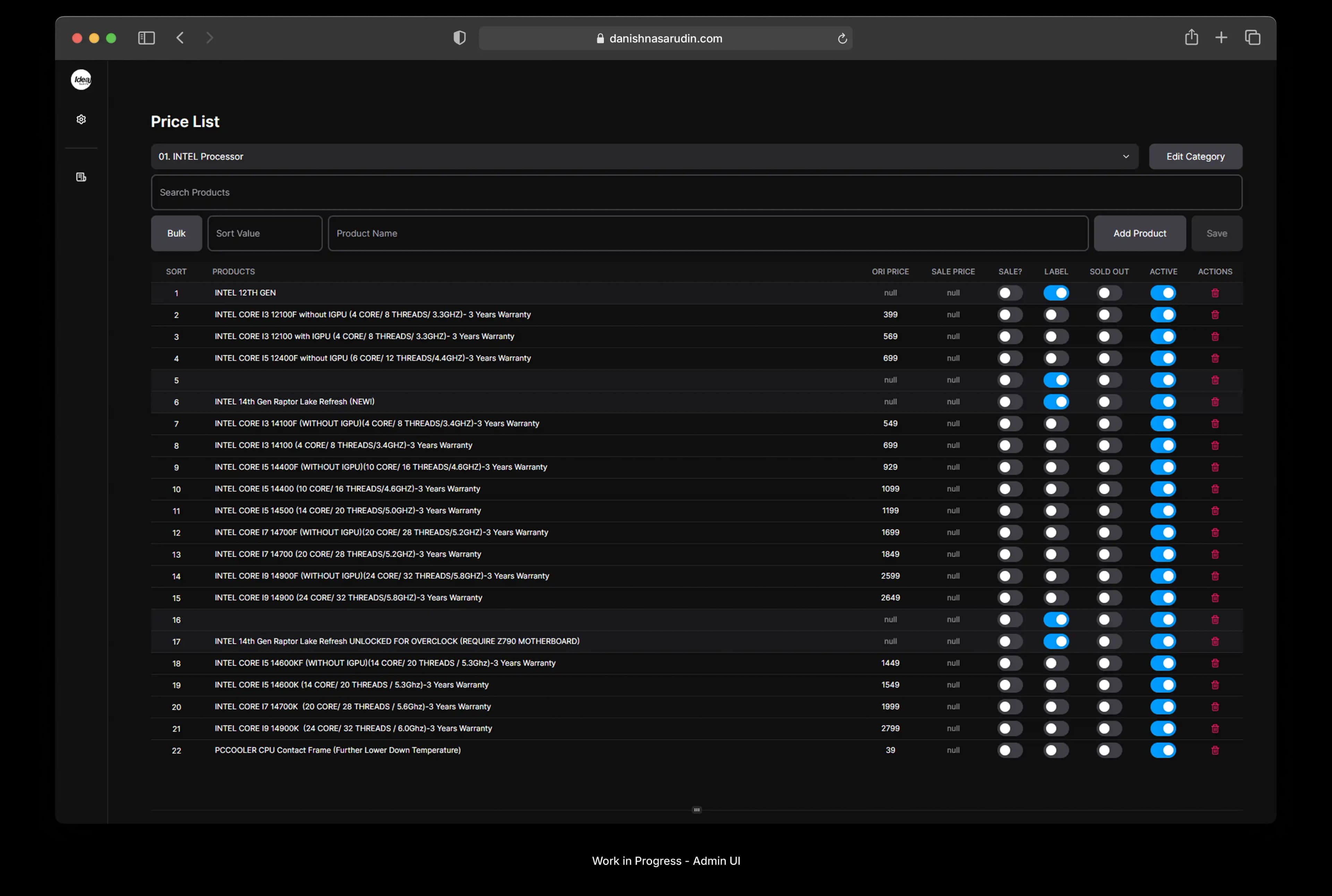Click sort number 16 in the table
The image size is (1332, 896).
(177, 620)
